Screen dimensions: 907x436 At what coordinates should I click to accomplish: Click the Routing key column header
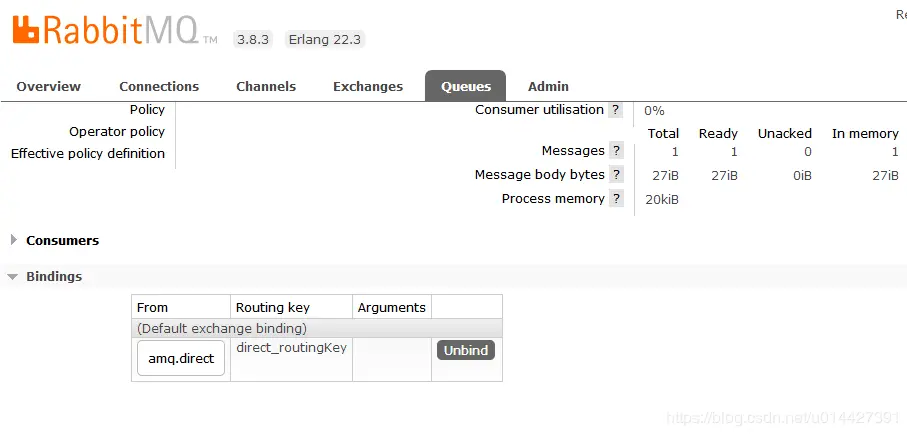point(272,308)
